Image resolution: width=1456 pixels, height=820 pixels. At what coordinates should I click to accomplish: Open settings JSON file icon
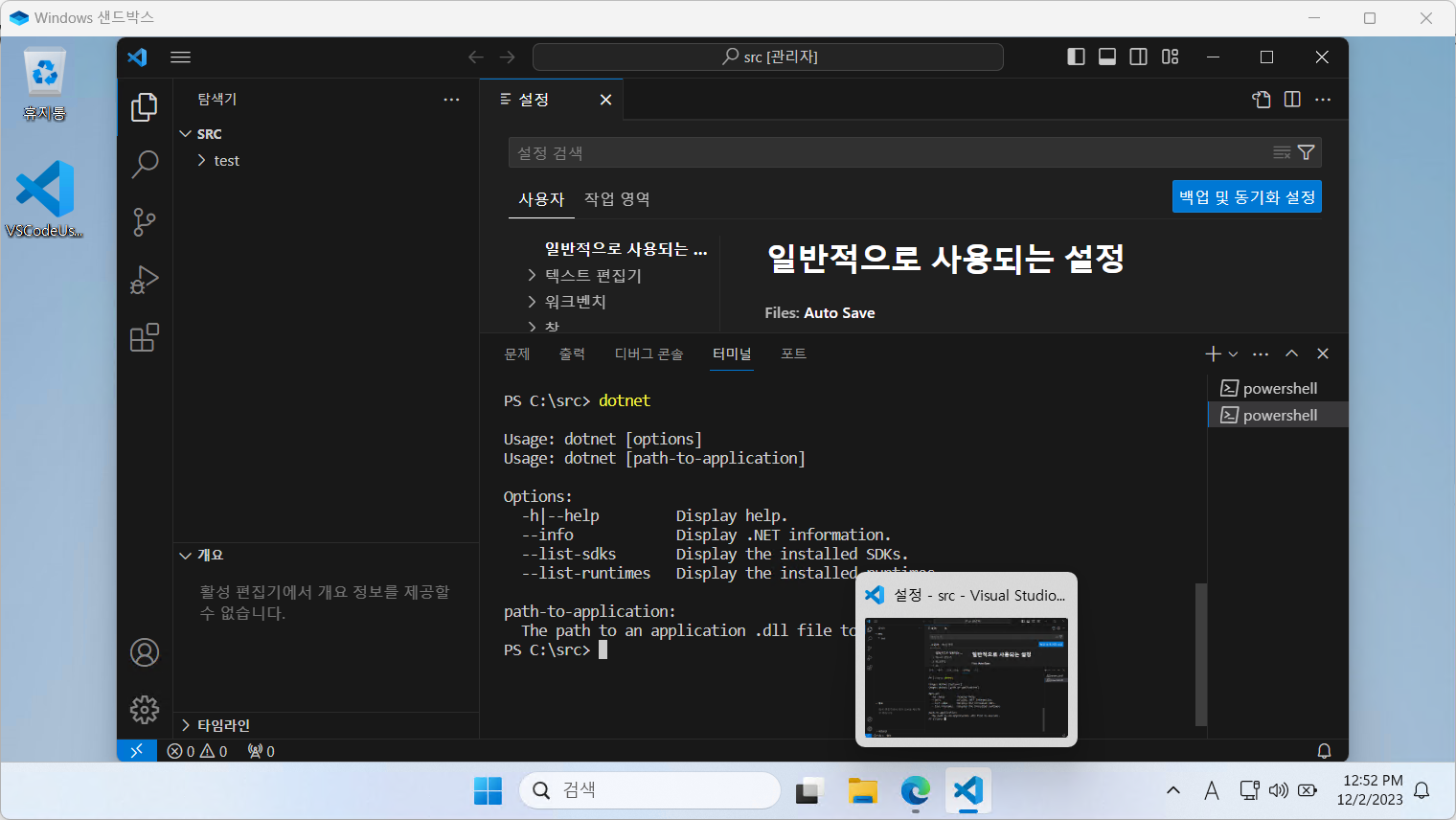[1262, 100]
